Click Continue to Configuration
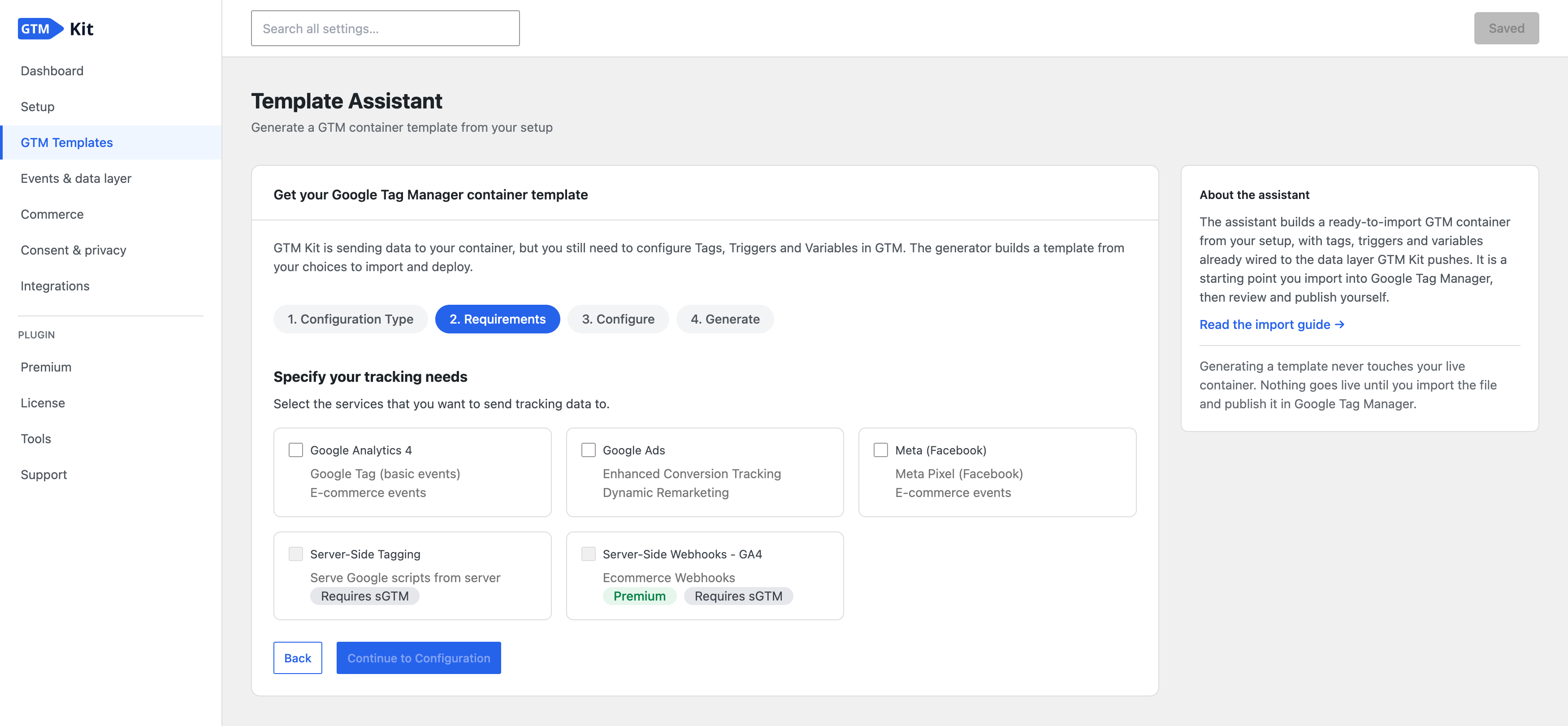This screenshot has height=726, width=1568. point(419,658)
